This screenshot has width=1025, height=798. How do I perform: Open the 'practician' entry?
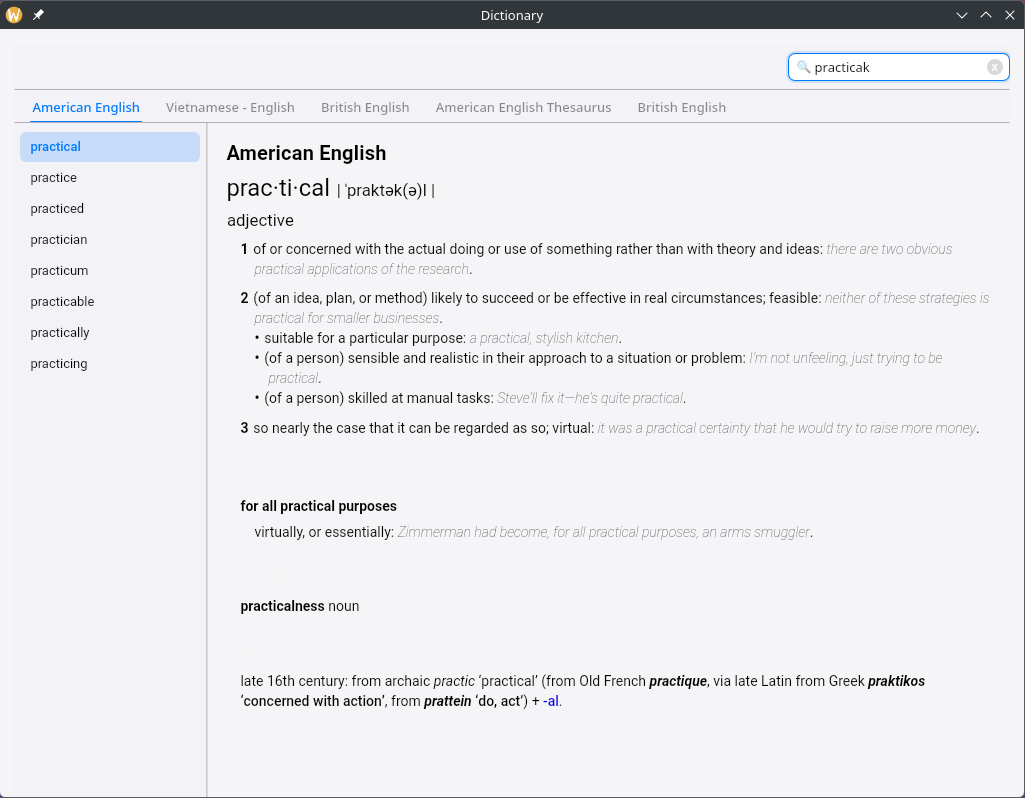click(59, 240)
